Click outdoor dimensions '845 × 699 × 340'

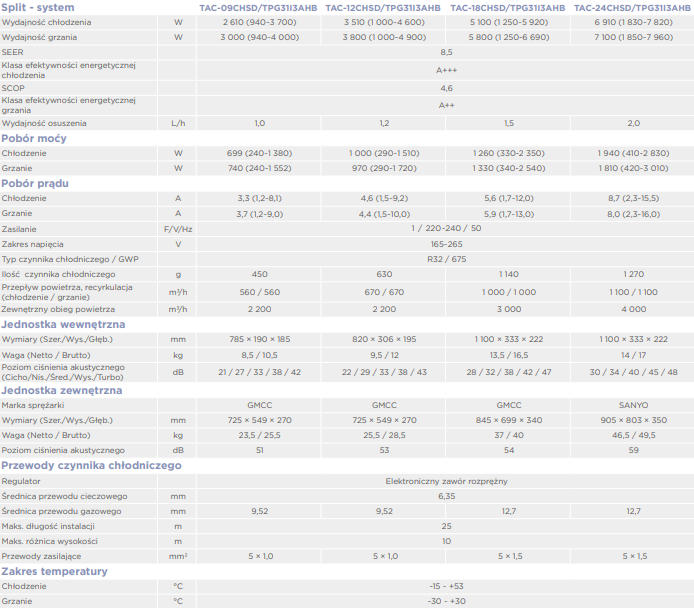pyautogui.click(x=509, y=420)
